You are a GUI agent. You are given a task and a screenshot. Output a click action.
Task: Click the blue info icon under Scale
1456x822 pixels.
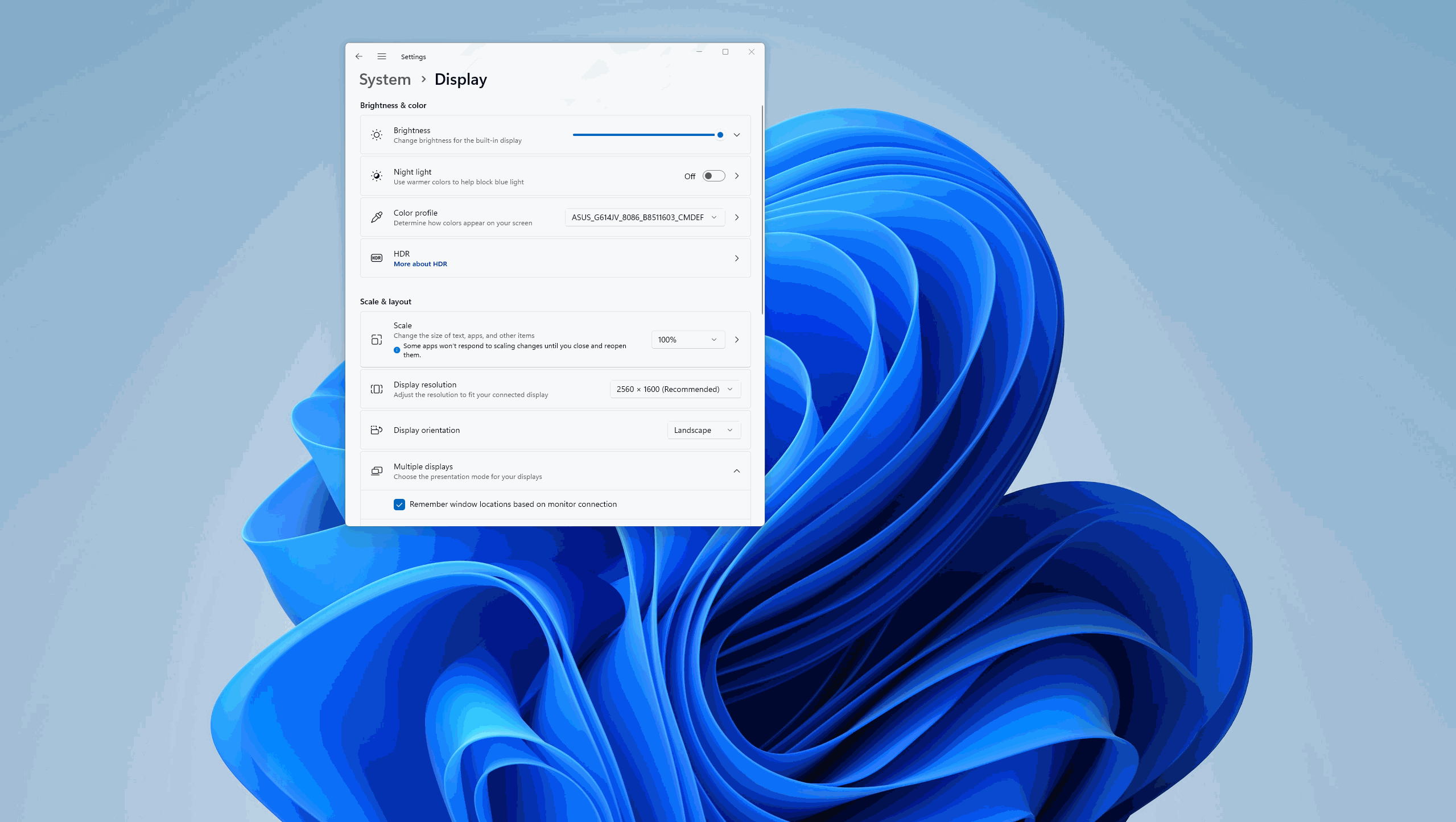[x=397, y=350]
